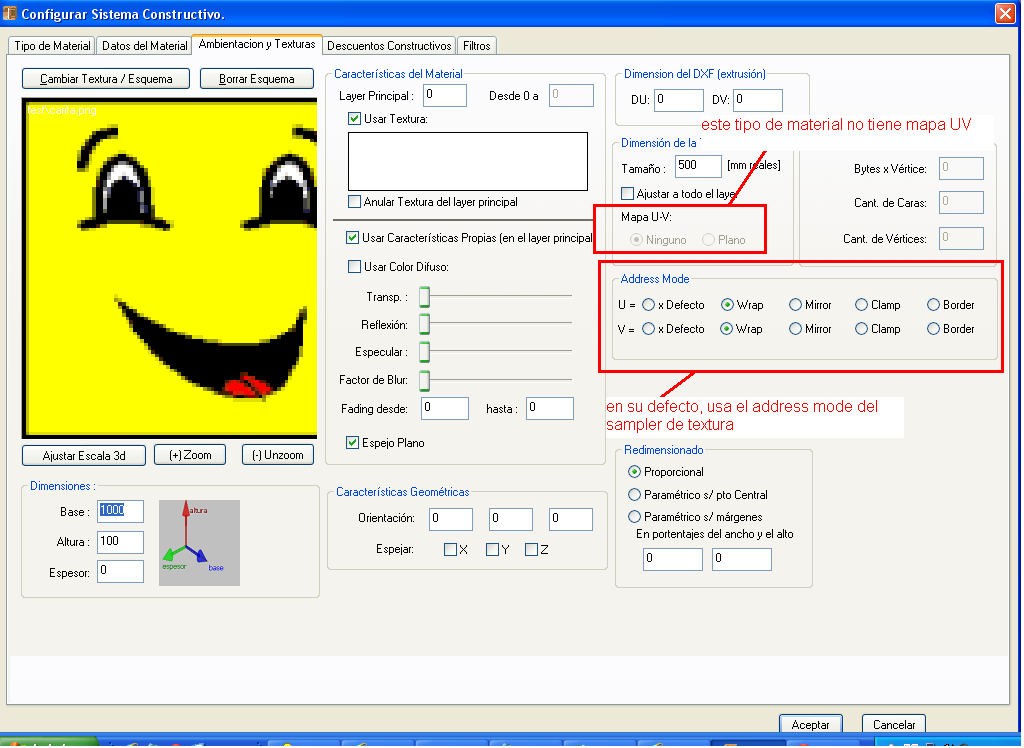Click the Cambiar Textura / Esquema button

(x=106, y=79)
